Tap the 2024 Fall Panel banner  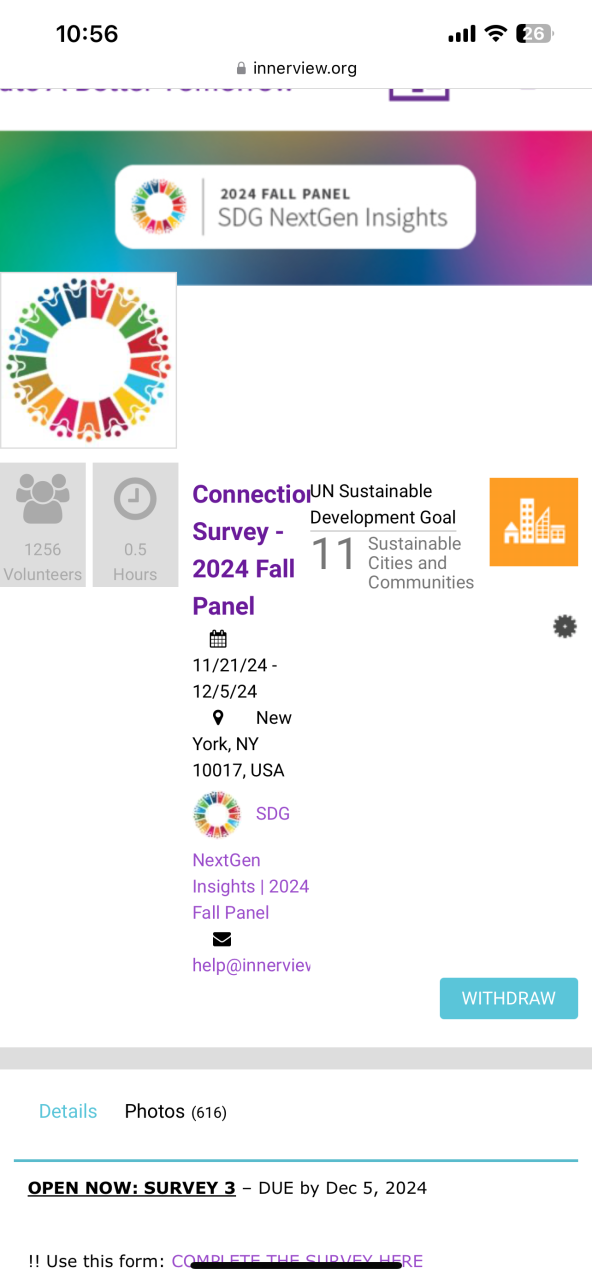point(295,207)
